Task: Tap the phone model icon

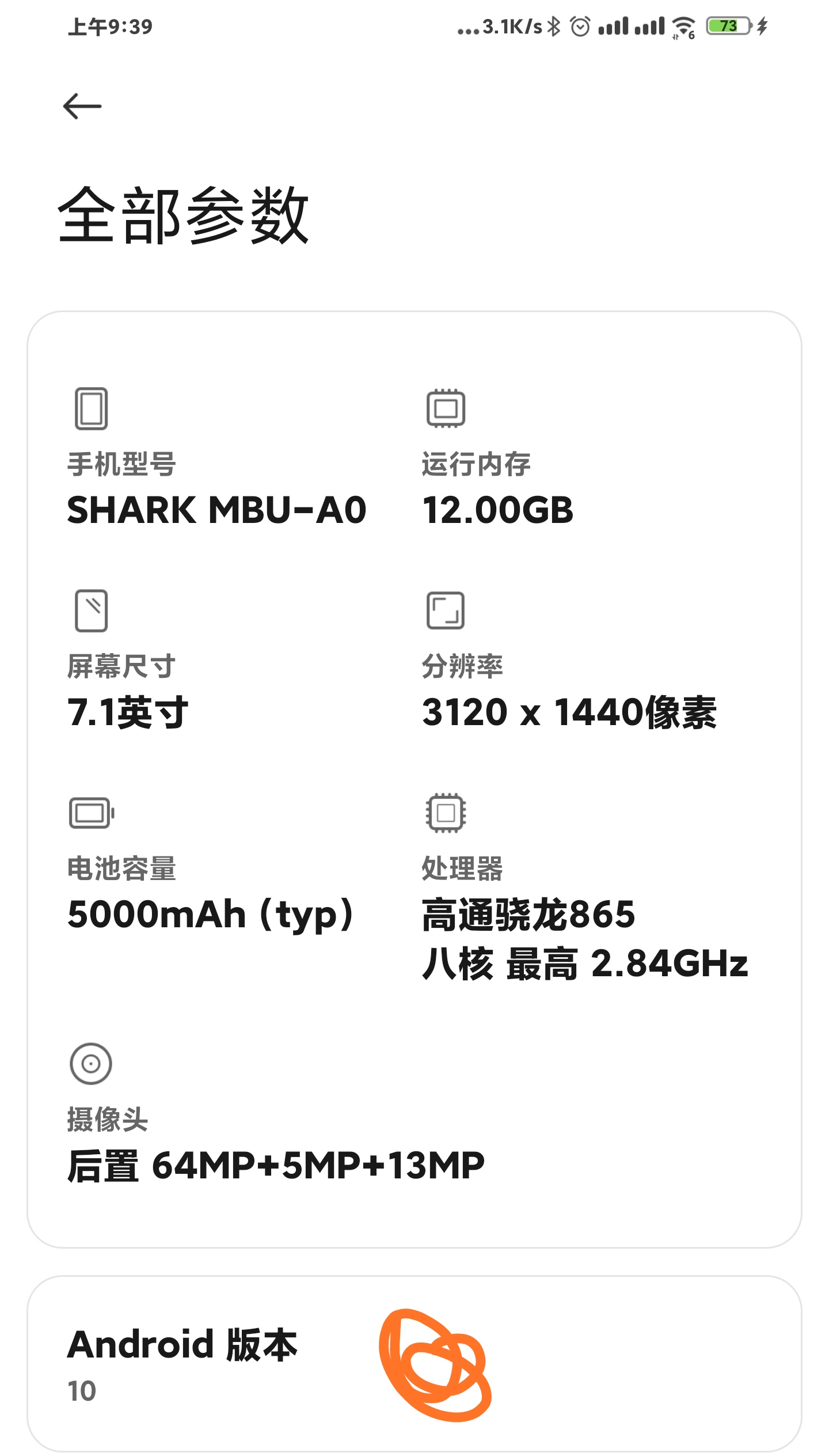Action: [91, 409]
